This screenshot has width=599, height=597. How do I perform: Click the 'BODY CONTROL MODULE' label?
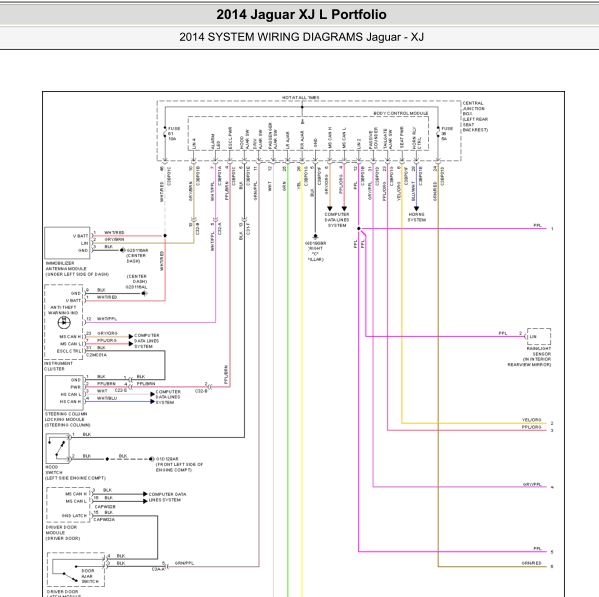pos(401,113)
